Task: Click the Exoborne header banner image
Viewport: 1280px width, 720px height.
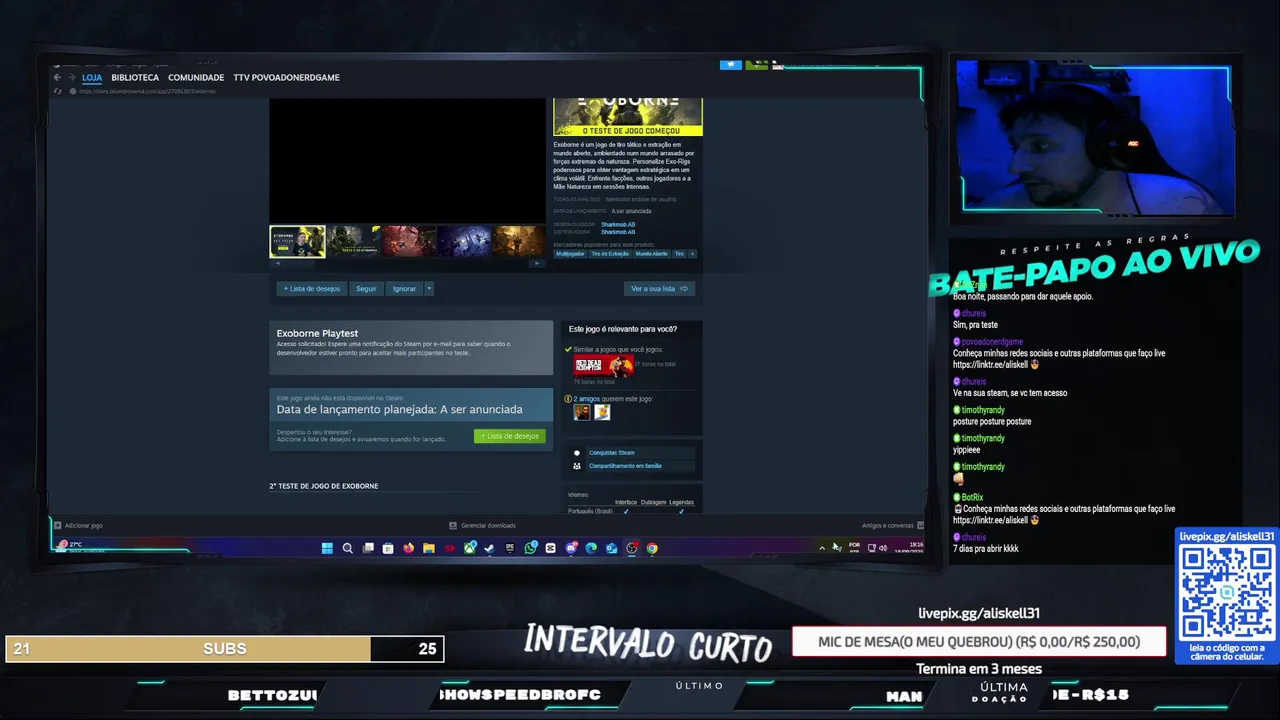Action: tap(628, 116)
